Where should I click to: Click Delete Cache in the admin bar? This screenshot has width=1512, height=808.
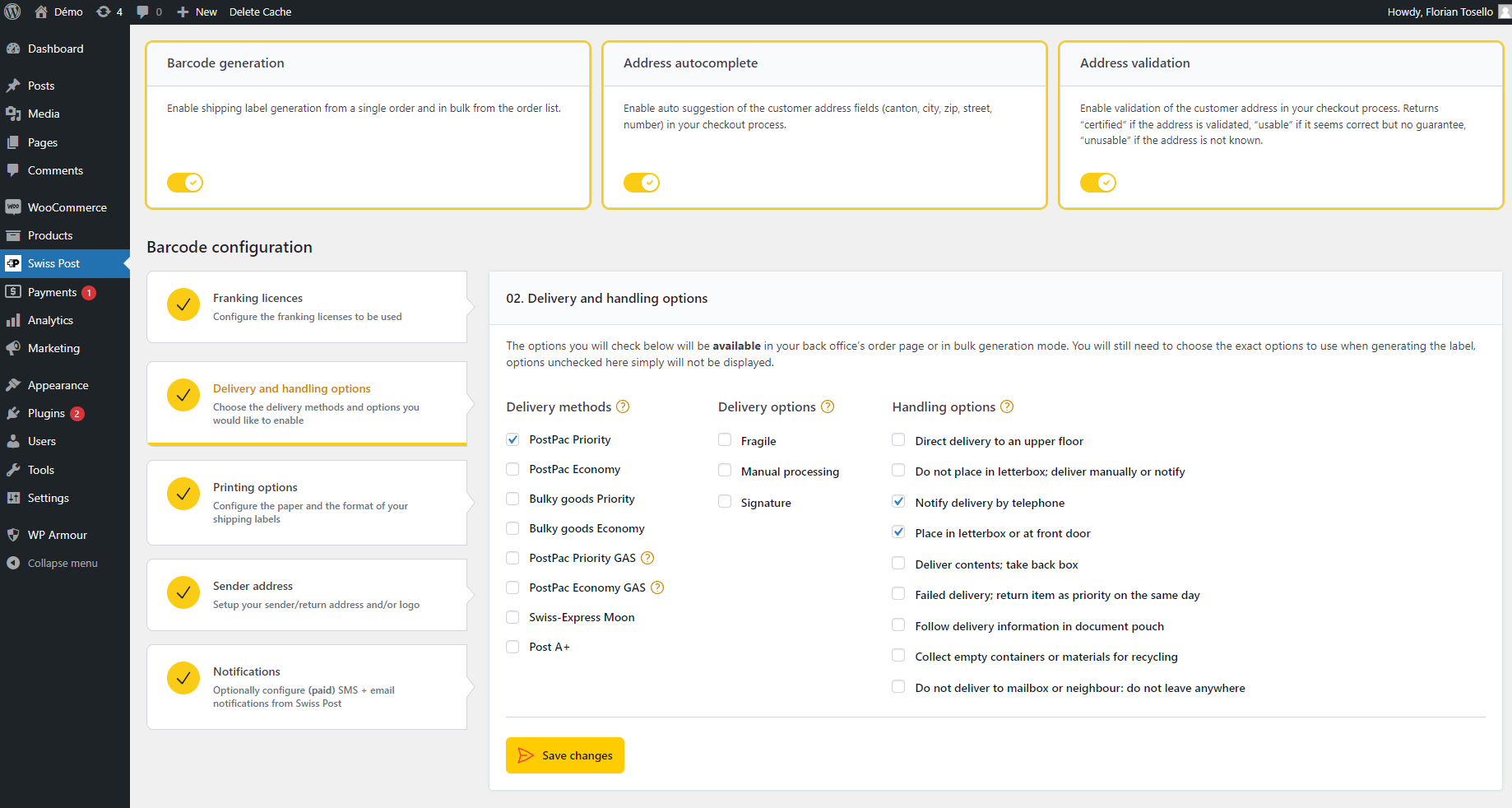(x=260, y=12)
